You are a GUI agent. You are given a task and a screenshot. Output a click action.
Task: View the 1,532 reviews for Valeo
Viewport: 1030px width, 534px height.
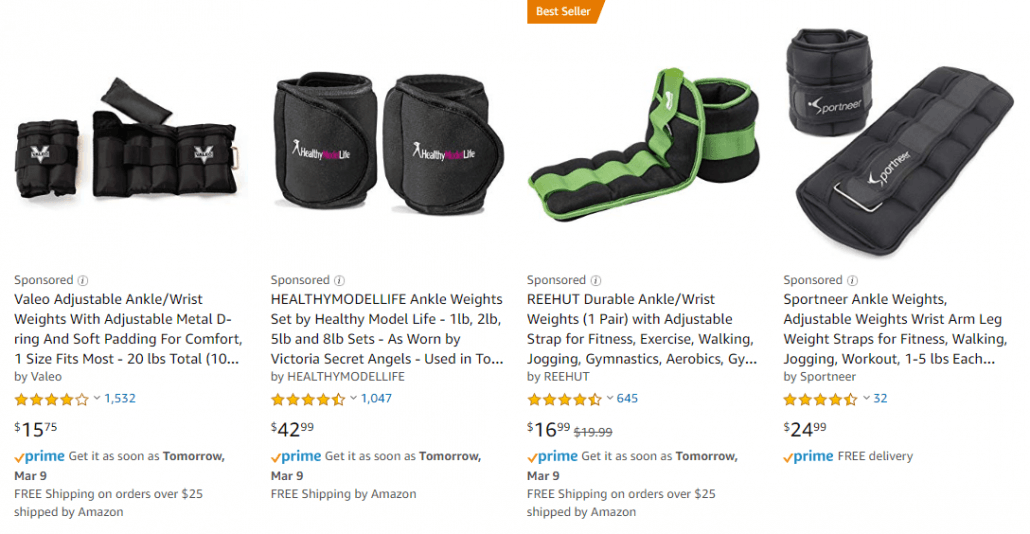[x=120, y=399]
